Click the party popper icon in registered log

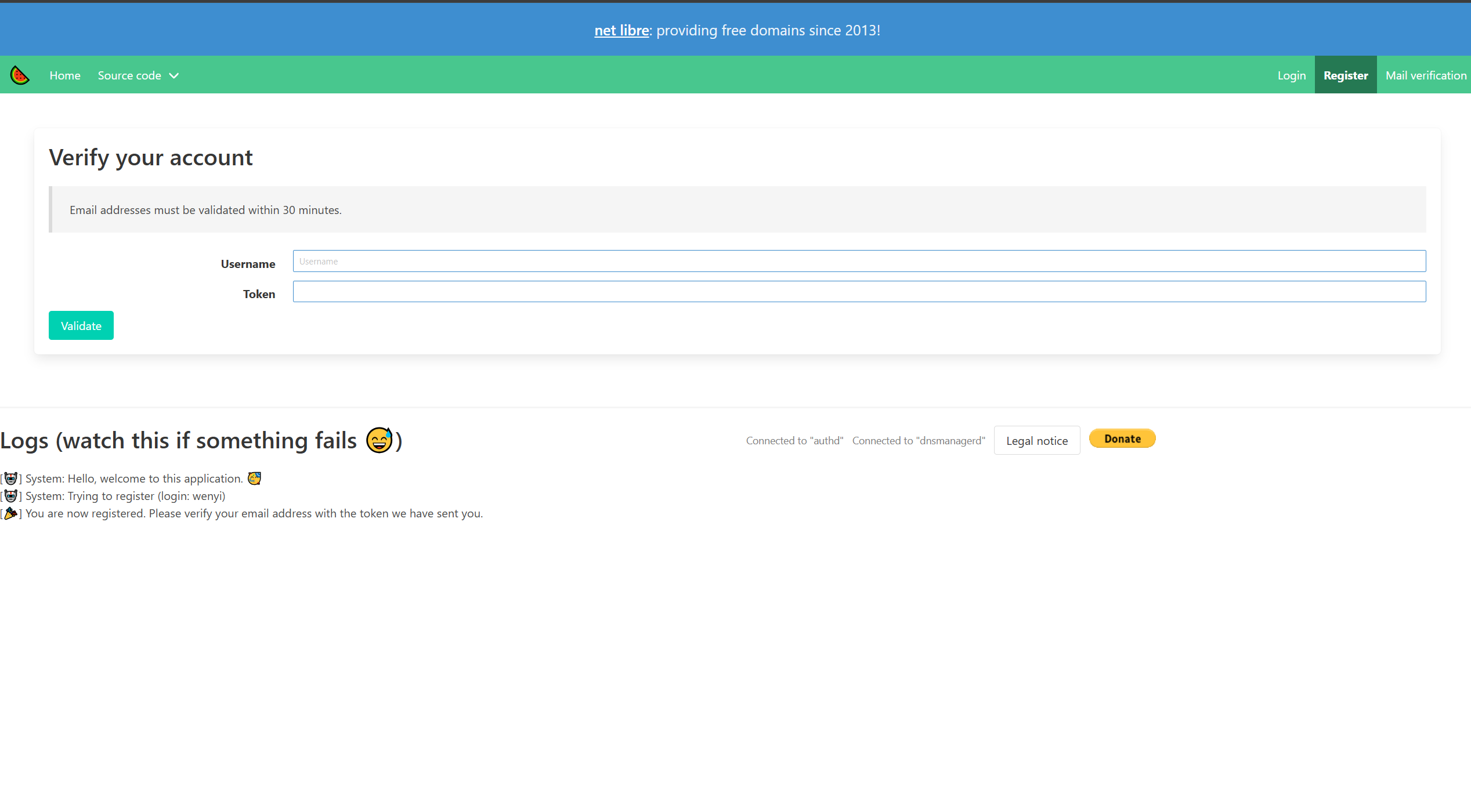(11, 513)
